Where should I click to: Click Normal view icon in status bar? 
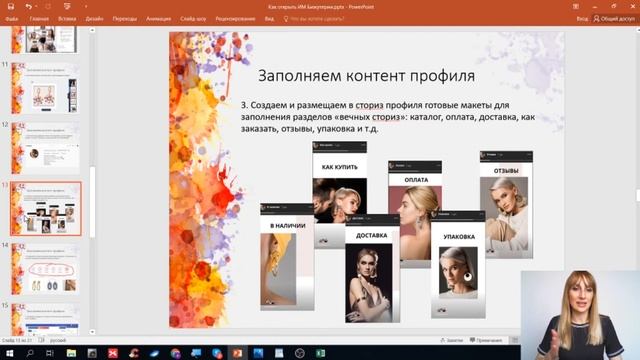click(x=515, y=340)
